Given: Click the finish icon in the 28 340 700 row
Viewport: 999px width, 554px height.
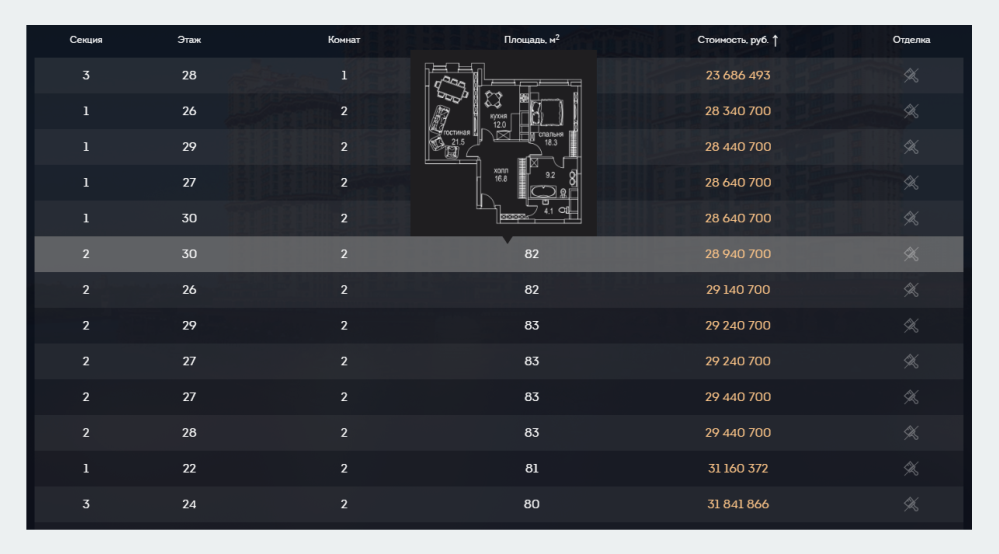Looking at the screenshot, I should pyautogui.click(x=911, y=111).
